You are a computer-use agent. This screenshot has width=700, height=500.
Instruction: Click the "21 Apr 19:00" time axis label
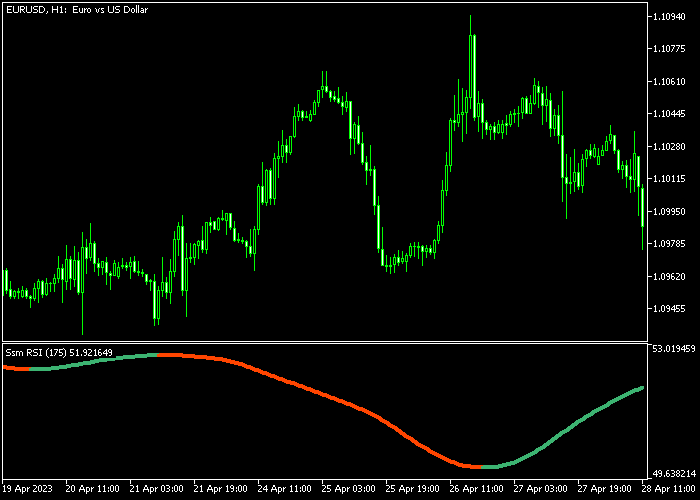click(221, 488)
